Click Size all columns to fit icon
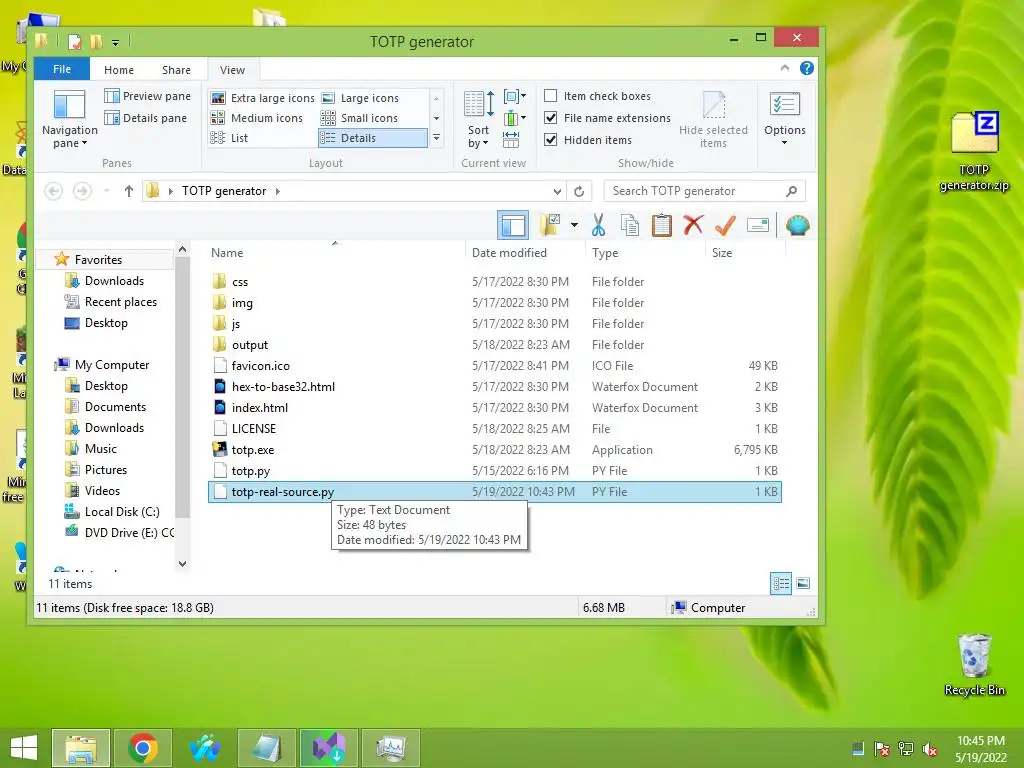Screen dimensions: 1024x768 pos(511,139)
